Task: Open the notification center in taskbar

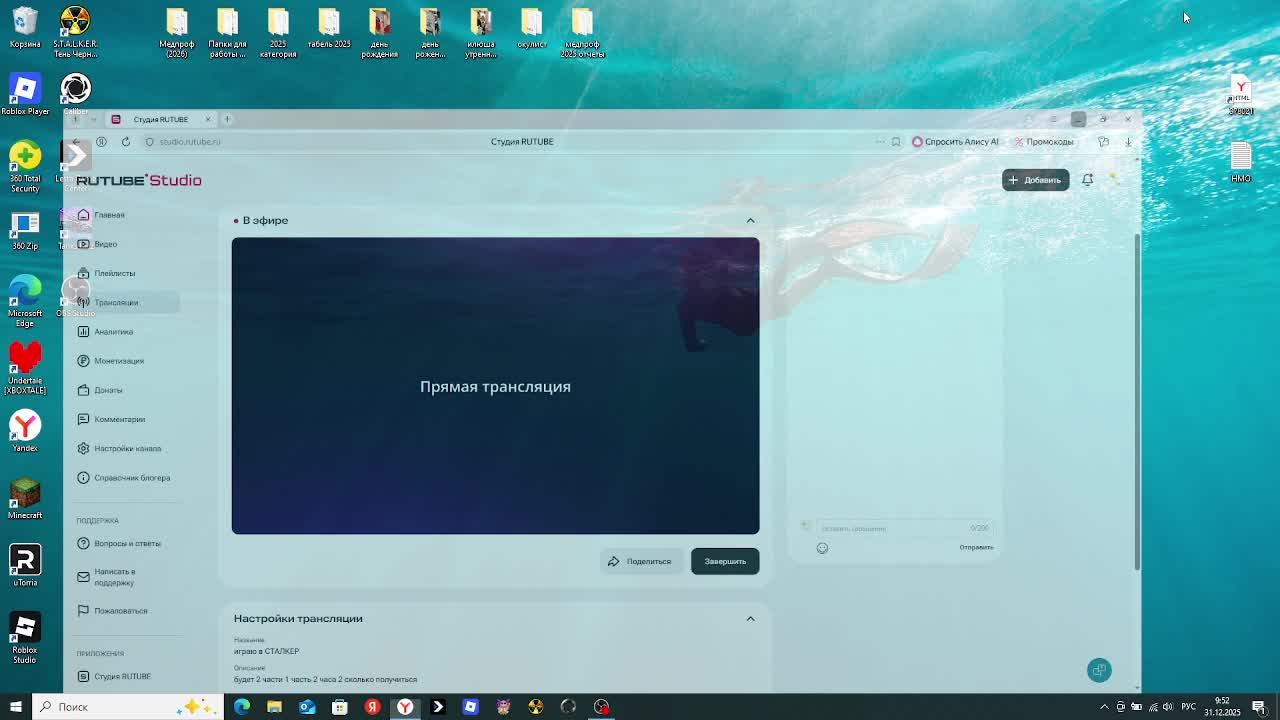Action: tap(1259, 707)
